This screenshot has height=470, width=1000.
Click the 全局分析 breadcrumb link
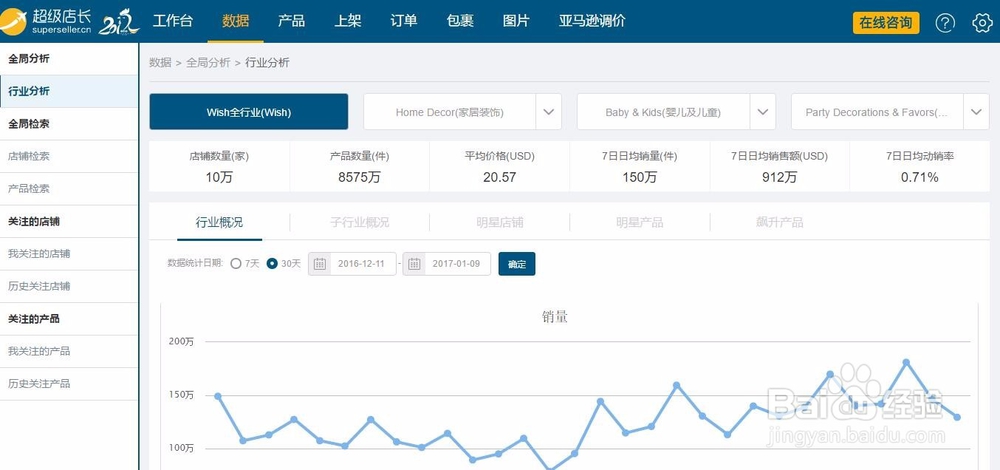(x=208, y=62)
